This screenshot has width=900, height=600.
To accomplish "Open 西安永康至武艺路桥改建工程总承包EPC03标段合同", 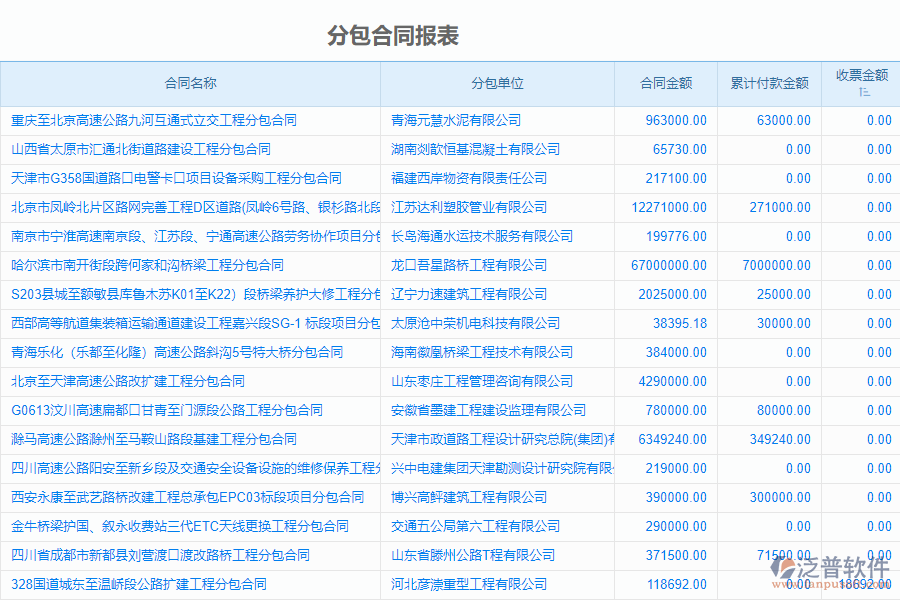I will click(172, 497).
